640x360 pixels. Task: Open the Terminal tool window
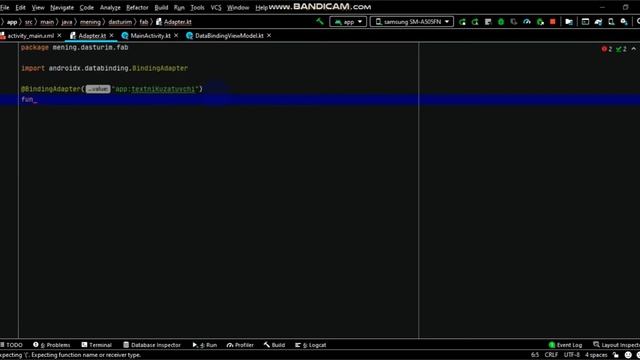pos(96,345)
